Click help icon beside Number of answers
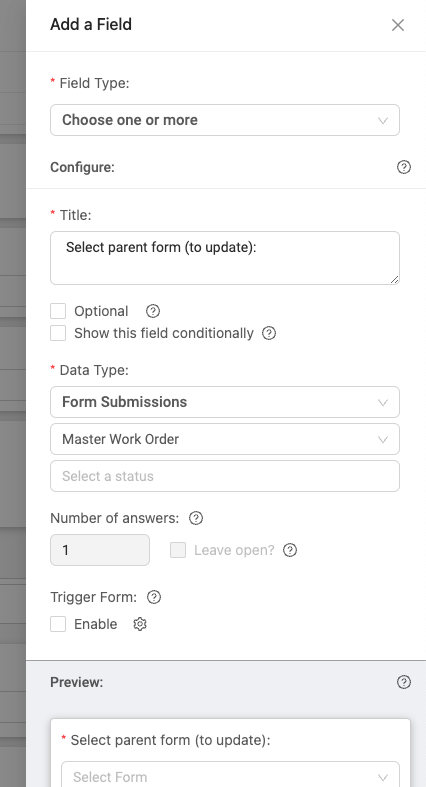 tap(196, 518)
